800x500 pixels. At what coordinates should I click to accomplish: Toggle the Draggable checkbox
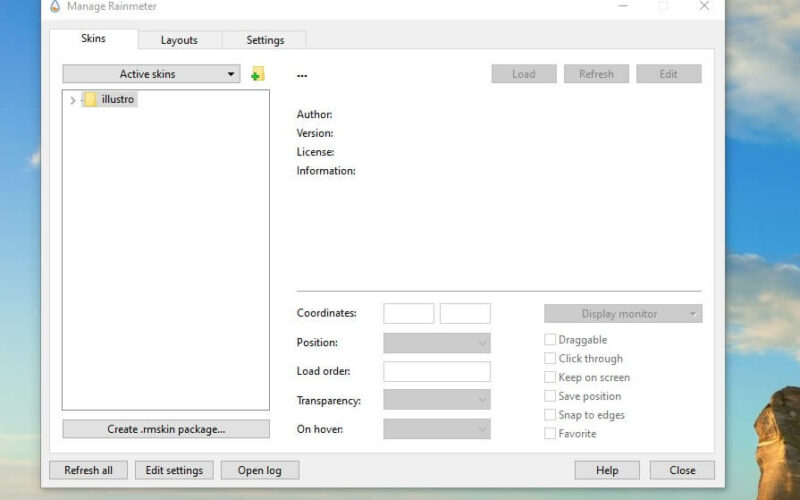click(550, 339)
